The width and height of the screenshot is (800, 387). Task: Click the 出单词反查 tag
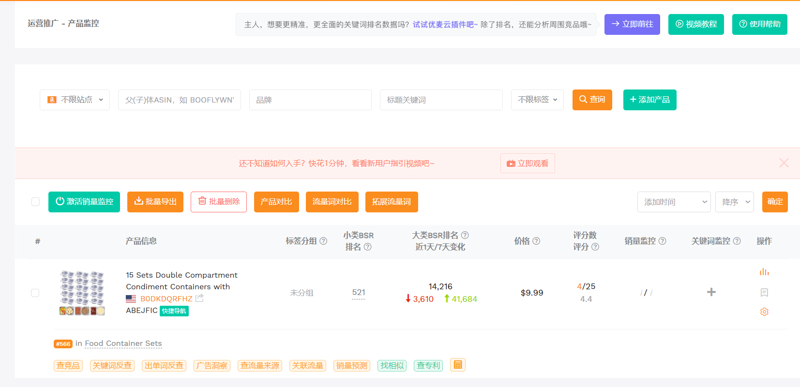click(164, 366)
